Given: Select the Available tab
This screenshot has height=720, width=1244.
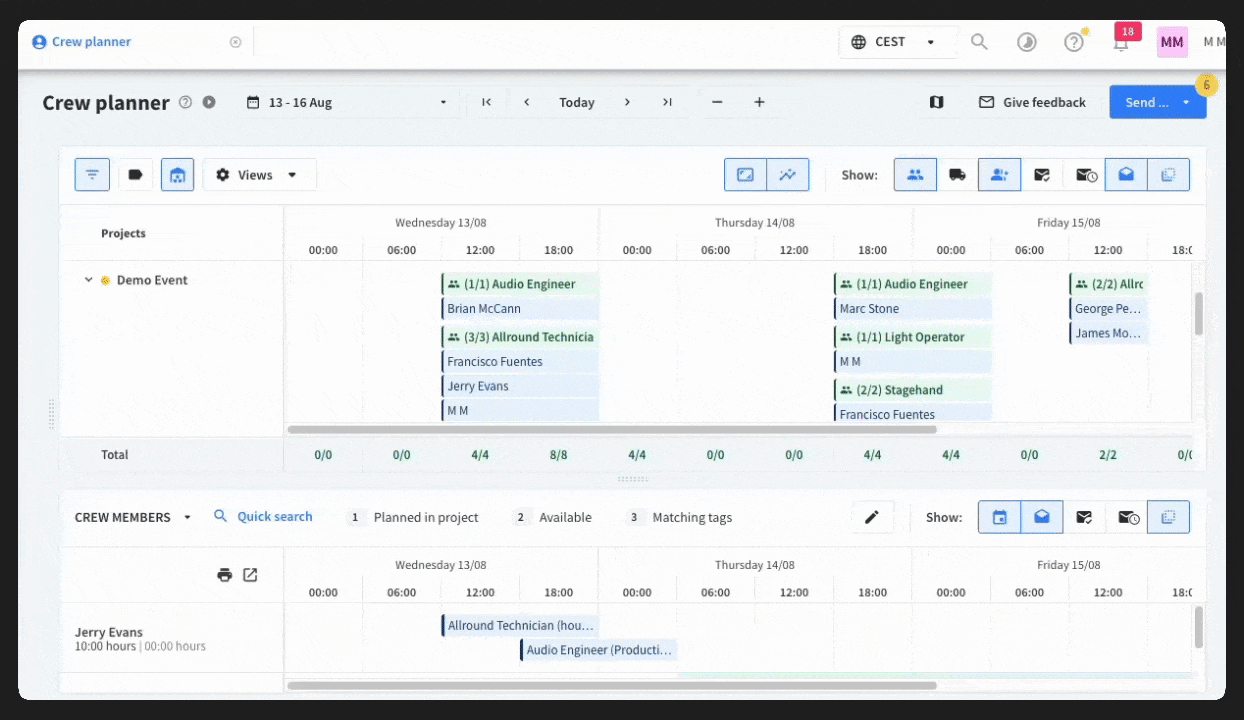Looking at the screenshot, I should pos(552,517).
